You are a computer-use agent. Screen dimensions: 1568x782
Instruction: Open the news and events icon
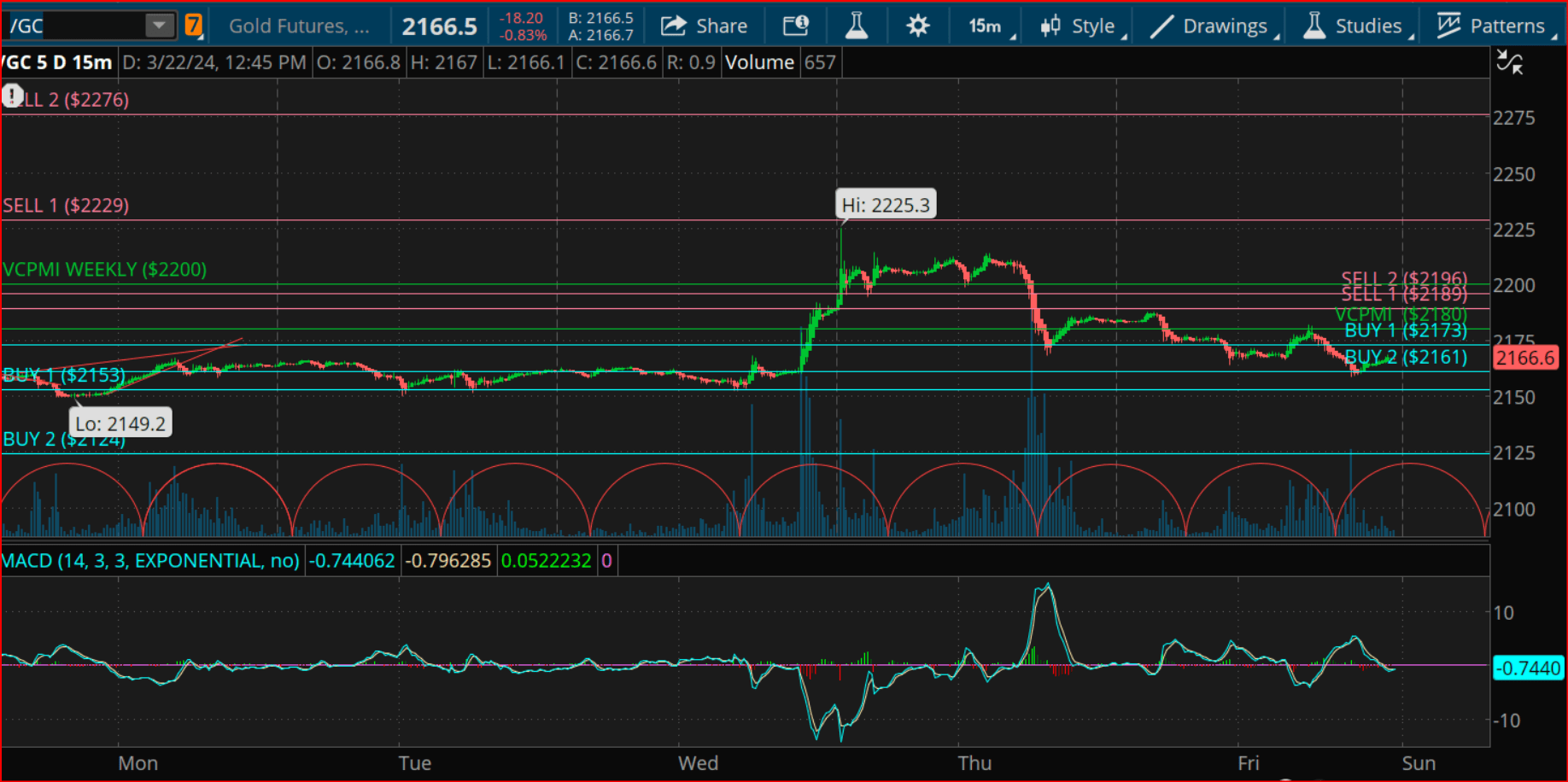[x=796, y=26]
